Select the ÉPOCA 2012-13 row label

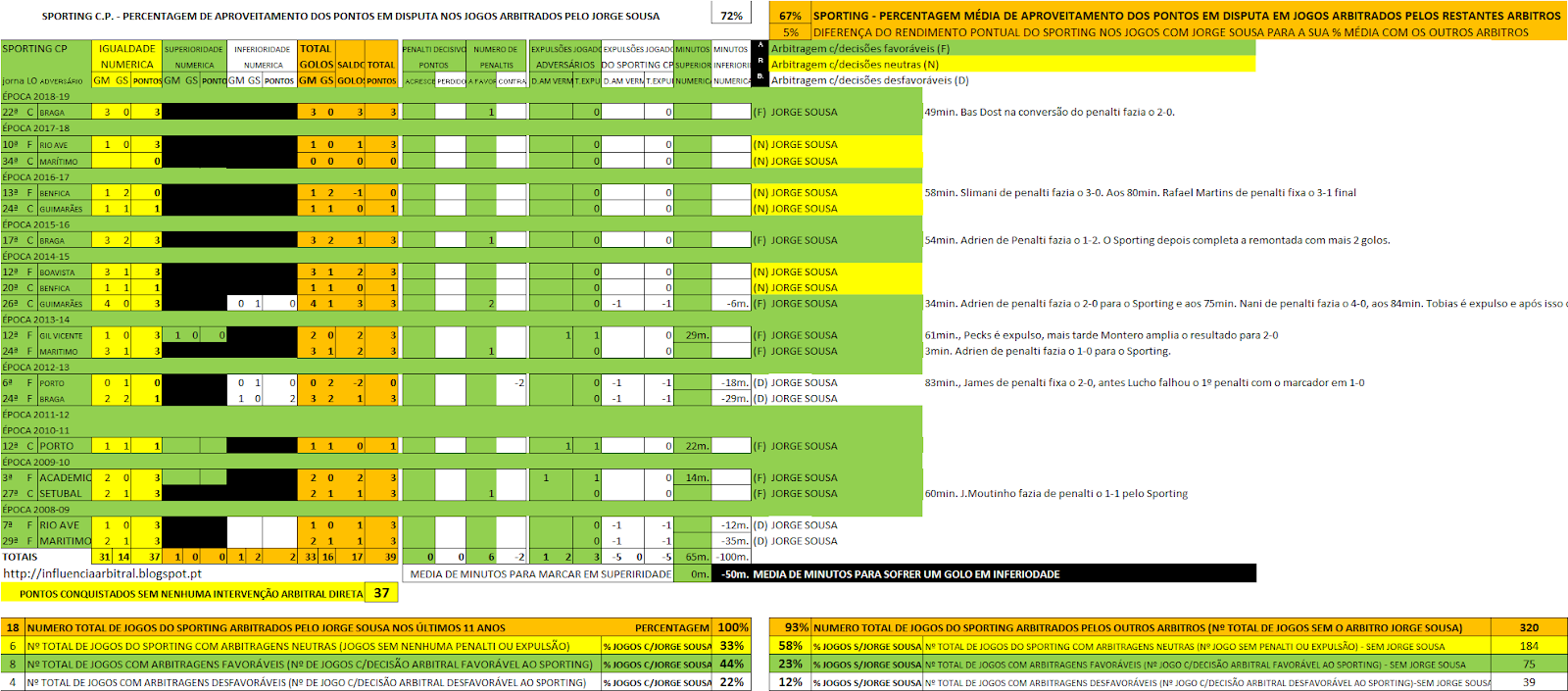[x=36, y=367]
